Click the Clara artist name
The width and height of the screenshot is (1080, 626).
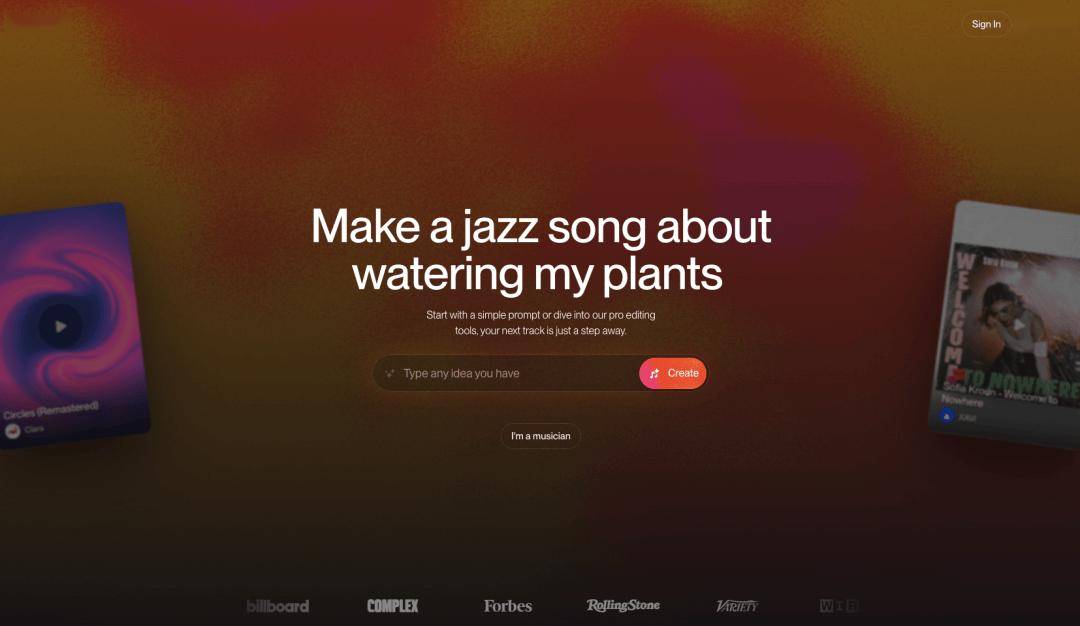click(34, 429)
